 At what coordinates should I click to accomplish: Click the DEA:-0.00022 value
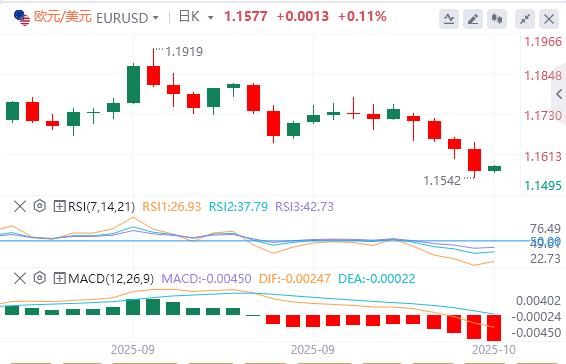[376, 278]
